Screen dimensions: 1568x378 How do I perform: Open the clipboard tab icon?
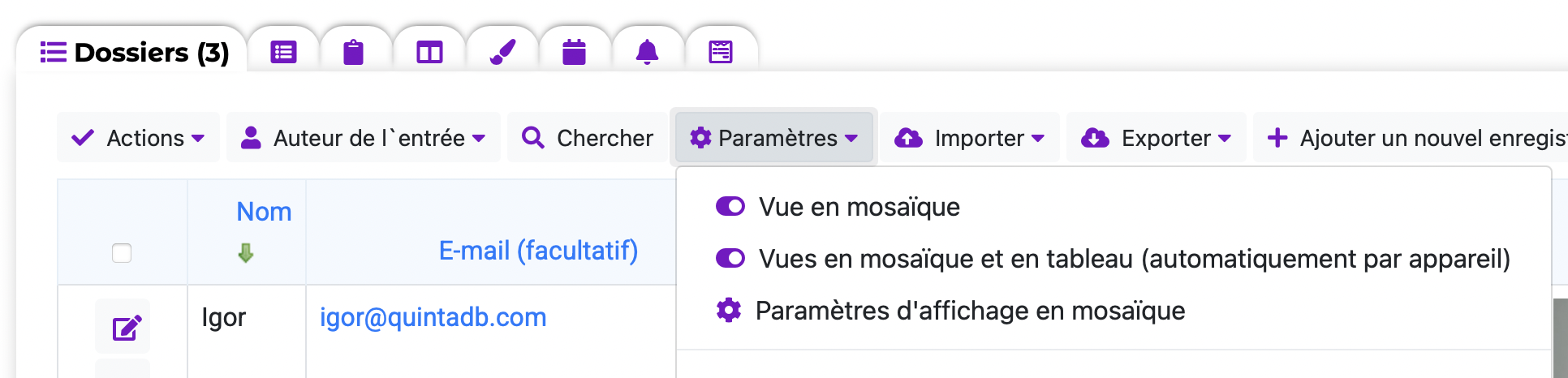[353, 53]
